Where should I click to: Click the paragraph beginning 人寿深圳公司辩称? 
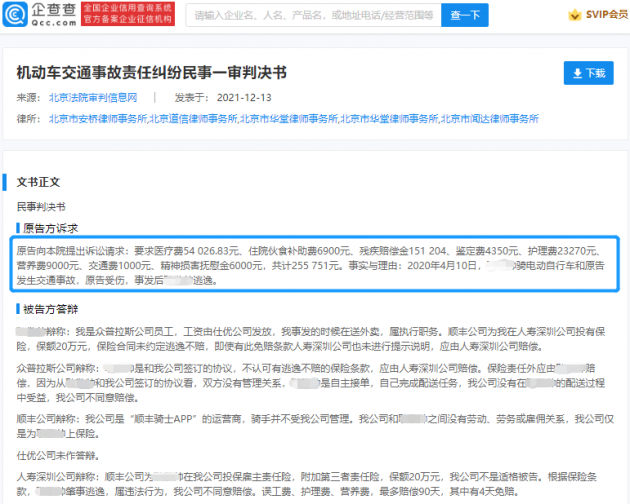click(307, 484)
